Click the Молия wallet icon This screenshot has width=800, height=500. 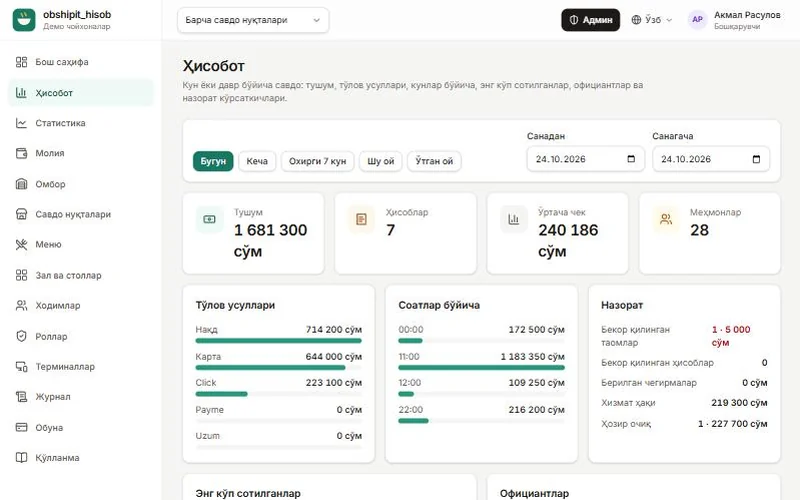click(x=21, y=153)
